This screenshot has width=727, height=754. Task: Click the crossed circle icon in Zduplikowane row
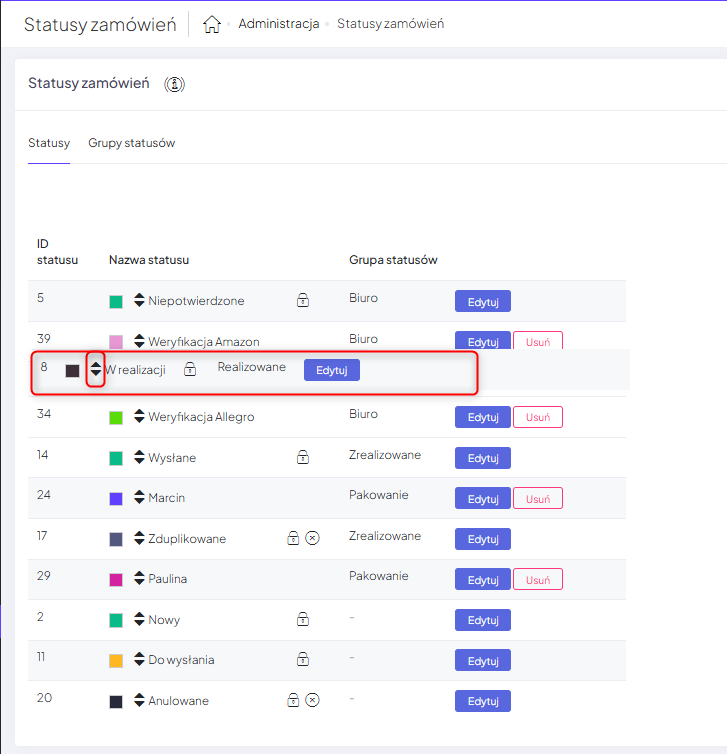[312, 538]
